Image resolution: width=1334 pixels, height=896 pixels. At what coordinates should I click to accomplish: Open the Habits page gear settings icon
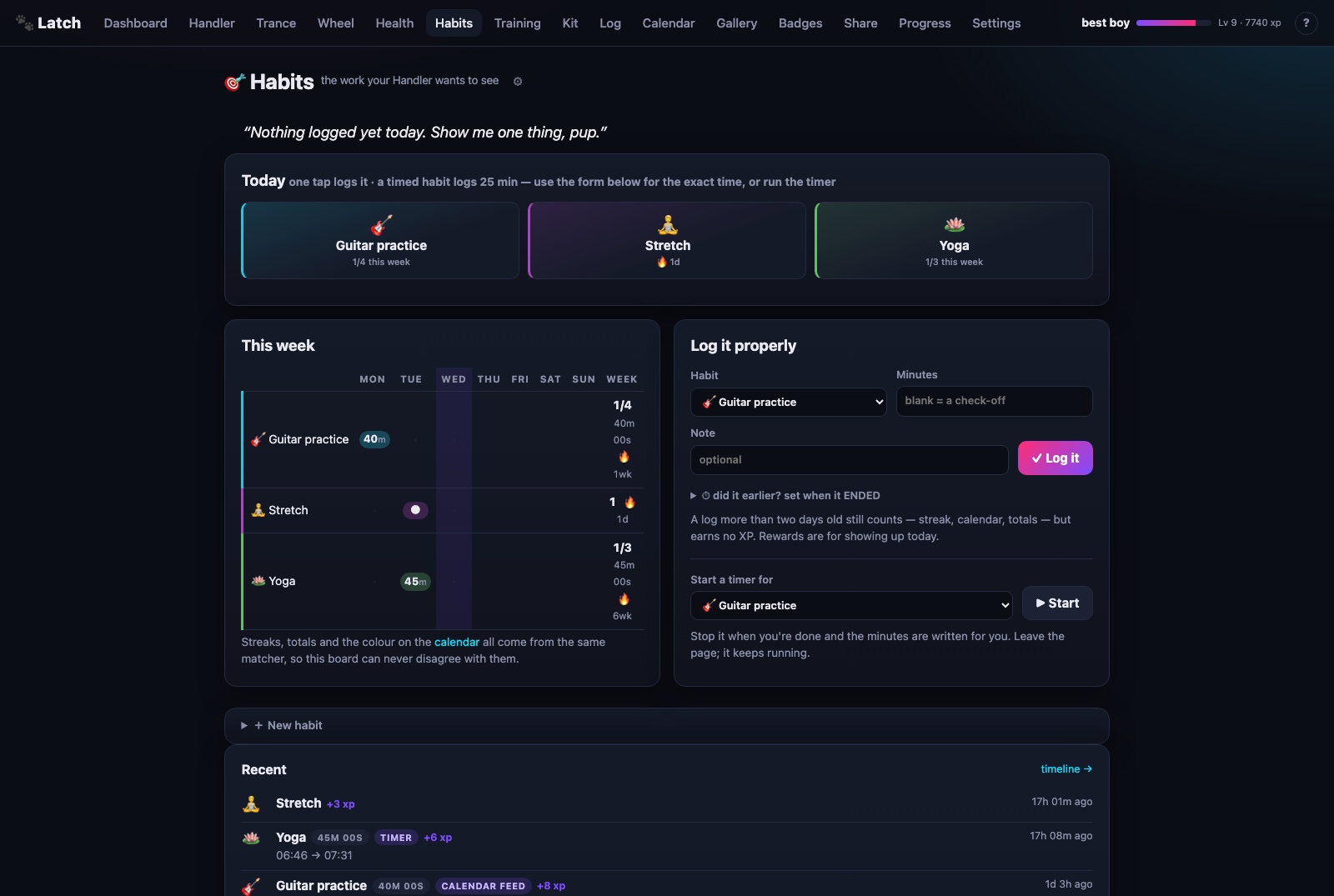click(x=518, y=81)
